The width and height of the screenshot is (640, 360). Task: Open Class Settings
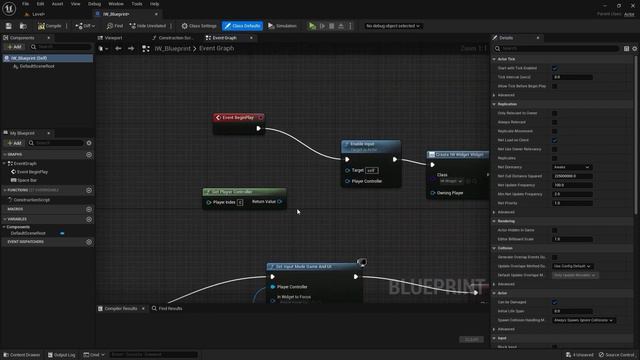point(199,26)
